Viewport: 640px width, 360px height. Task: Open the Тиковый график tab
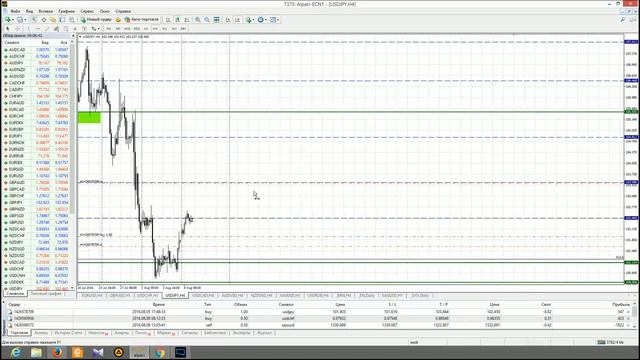tap(46, 293)
